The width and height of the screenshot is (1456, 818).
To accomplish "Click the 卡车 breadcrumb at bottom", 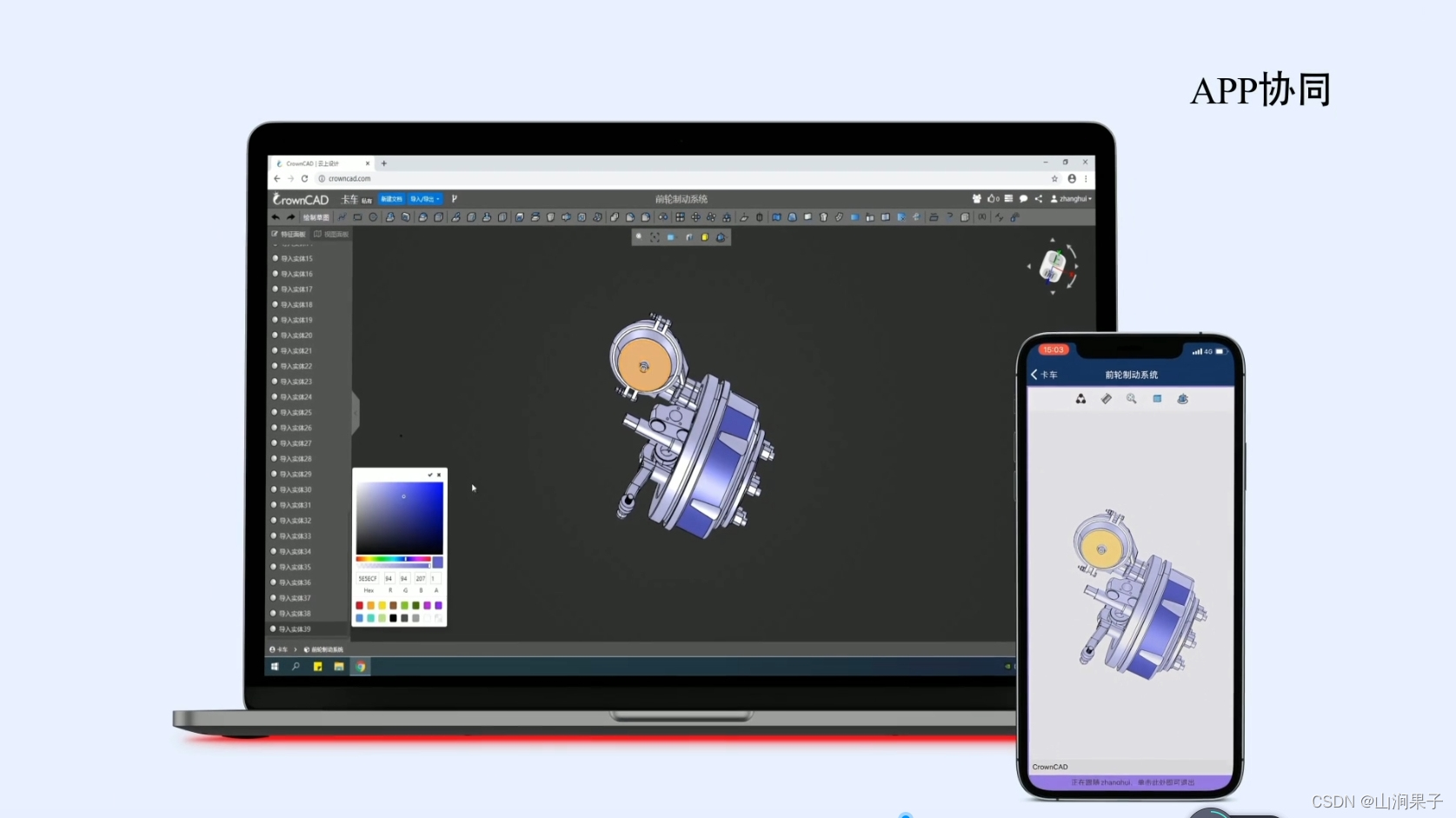I will pos(278,649).
